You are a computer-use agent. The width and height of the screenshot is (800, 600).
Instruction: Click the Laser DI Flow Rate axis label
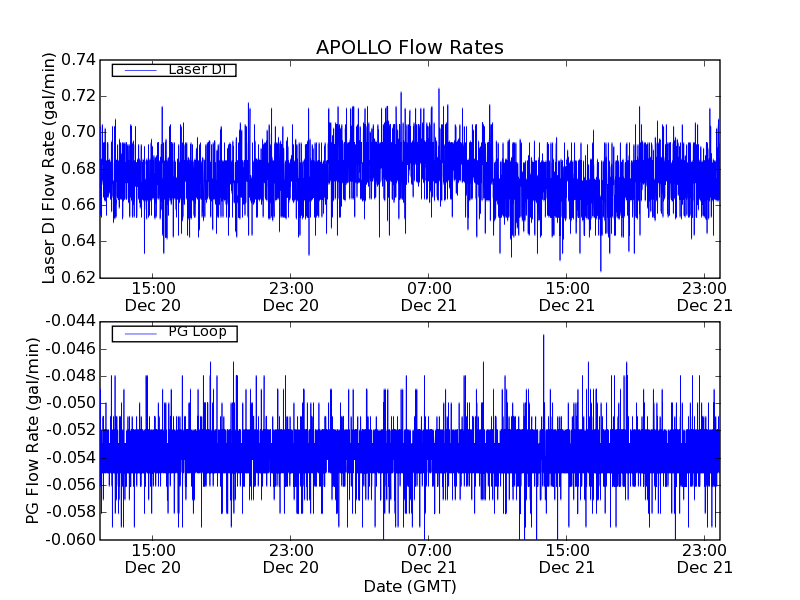click(x=49, y=168)
